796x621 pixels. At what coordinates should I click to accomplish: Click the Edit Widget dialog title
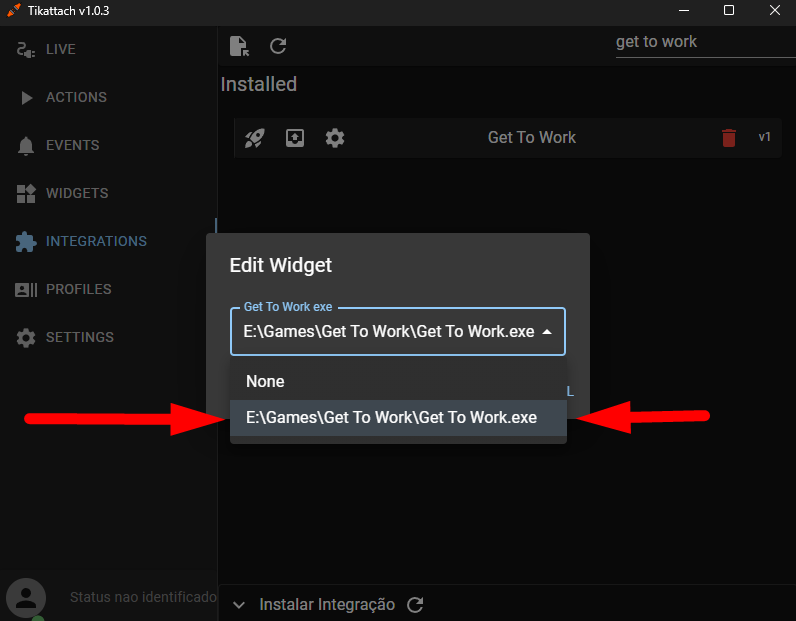pyautogui.click(x=281, y=265)
